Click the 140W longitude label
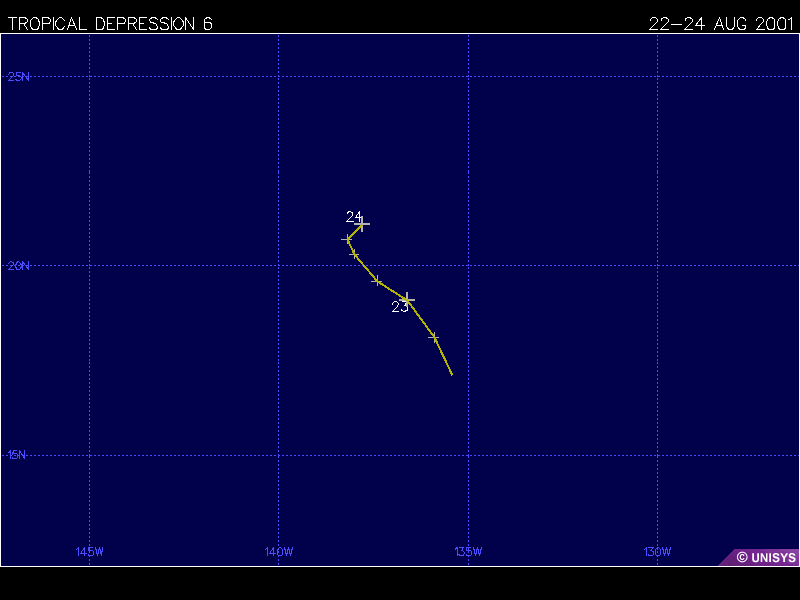 279,552
